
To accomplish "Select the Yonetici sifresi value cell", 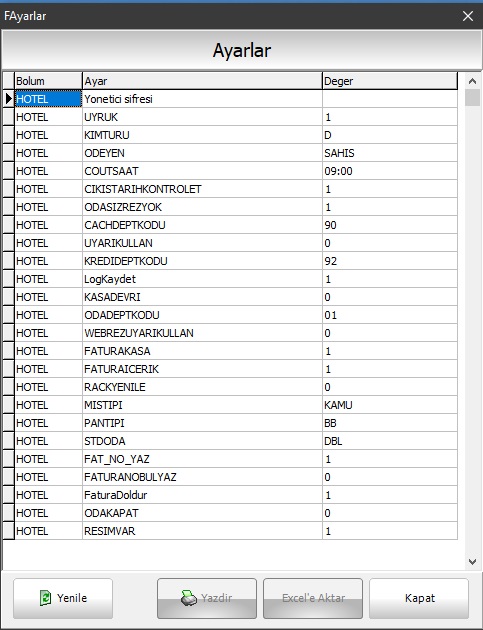I will coord(390,99).
